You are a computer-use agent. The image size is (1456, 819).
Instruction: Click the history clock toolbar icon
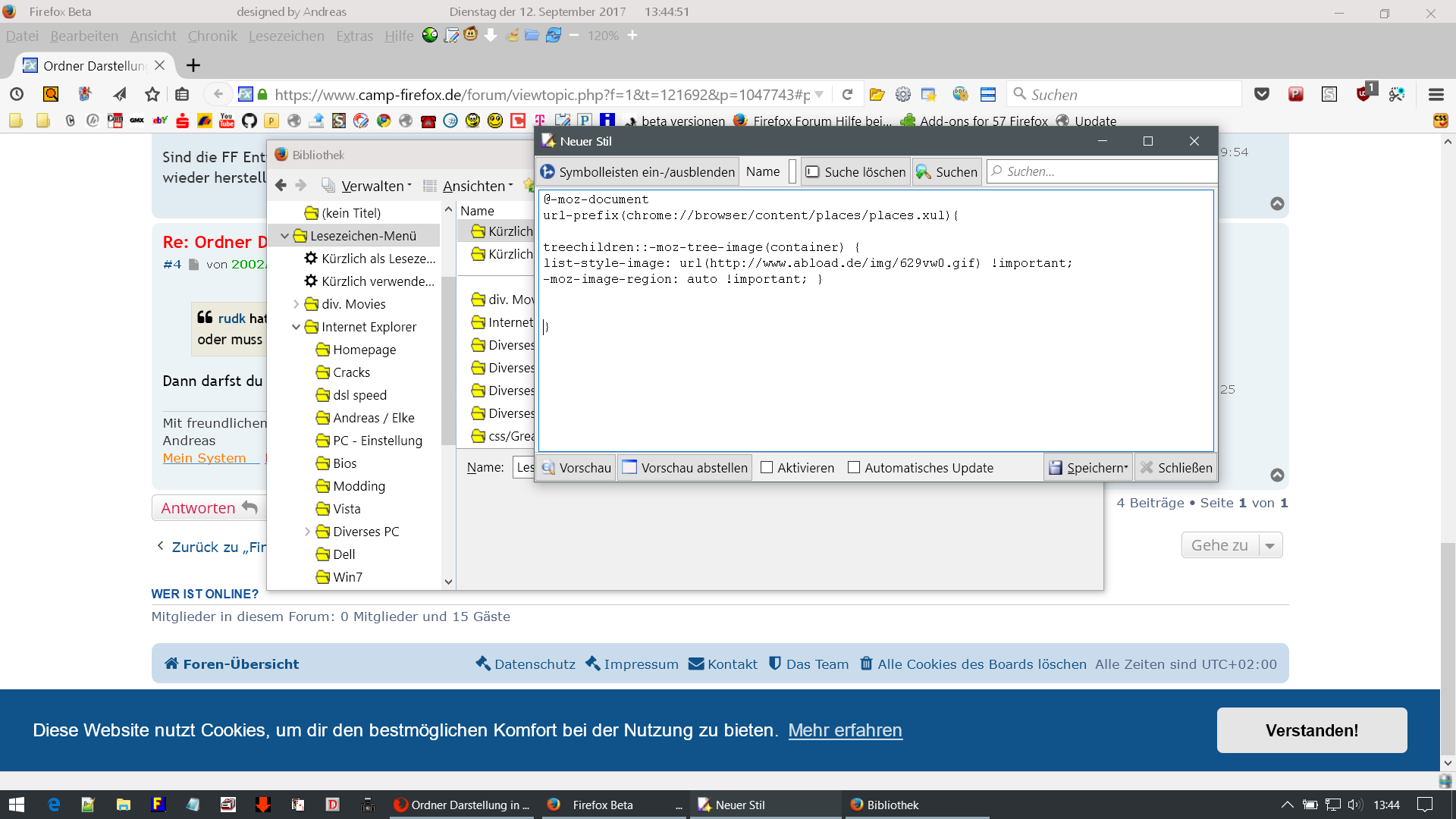pyautogui.click(x=17, y=94)
